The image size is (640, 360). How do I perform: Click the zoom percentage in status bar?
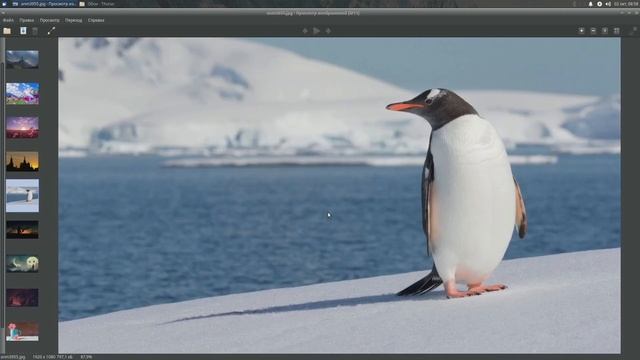(86, 357)
